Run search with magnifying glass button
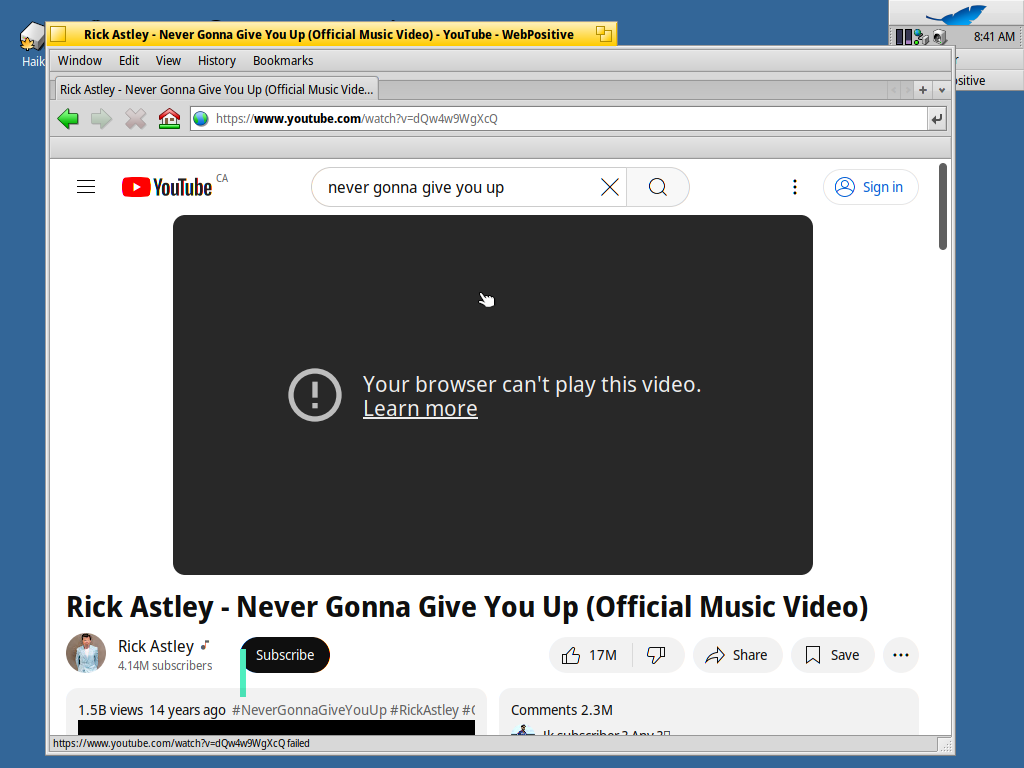Viewport: 1024px width, 768px height. point(658,187)
